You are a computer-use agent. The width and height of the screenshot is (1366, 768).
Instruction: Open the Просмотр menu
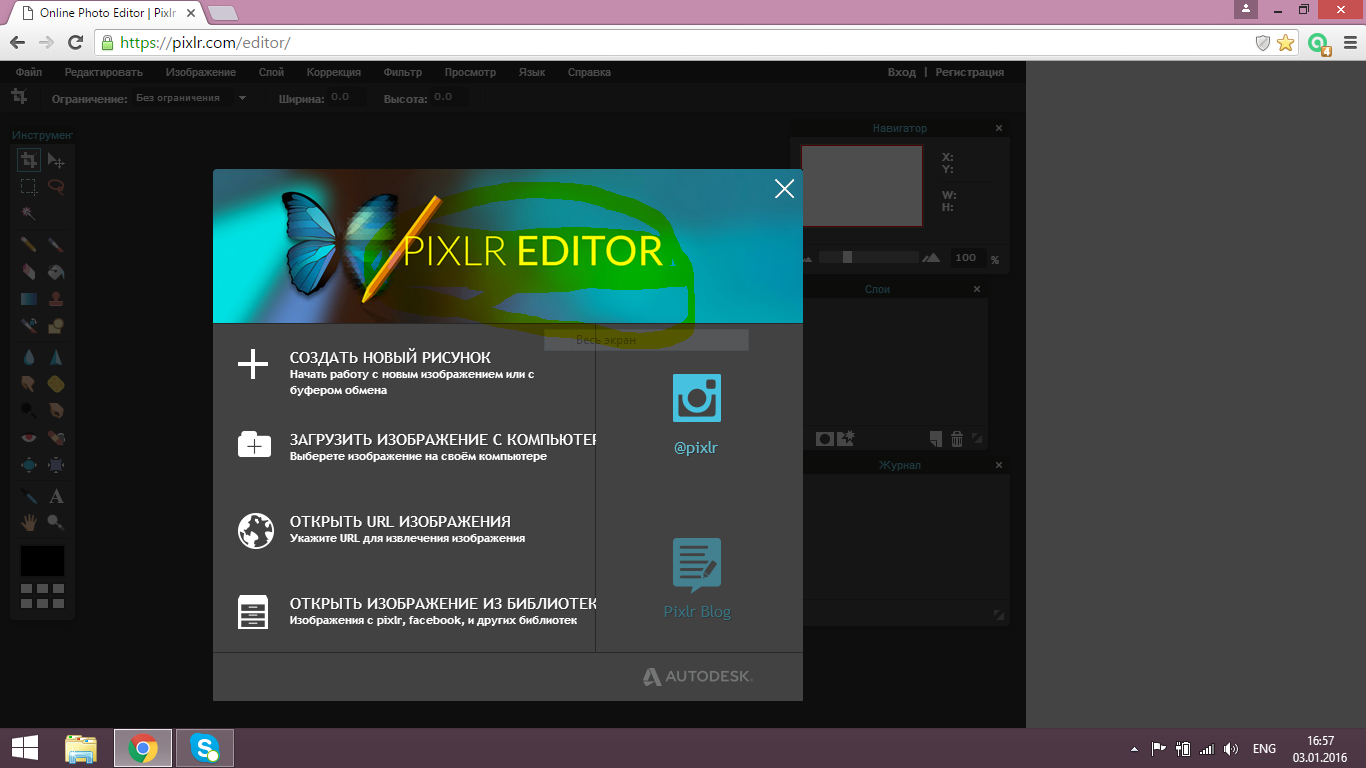click(x=470, y=72)
